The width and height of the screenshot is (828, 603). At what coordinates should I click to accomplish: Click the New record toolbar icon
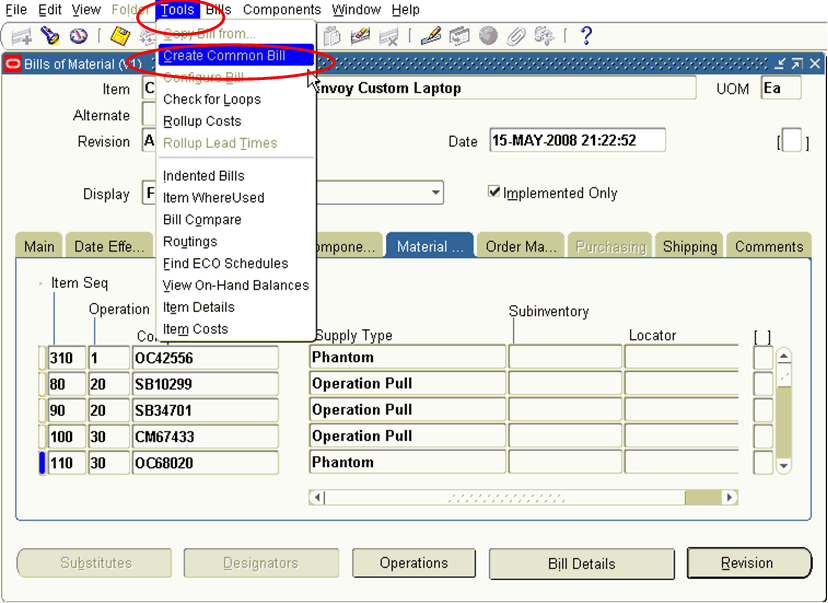pyautogui.click(x=20, y=36)
